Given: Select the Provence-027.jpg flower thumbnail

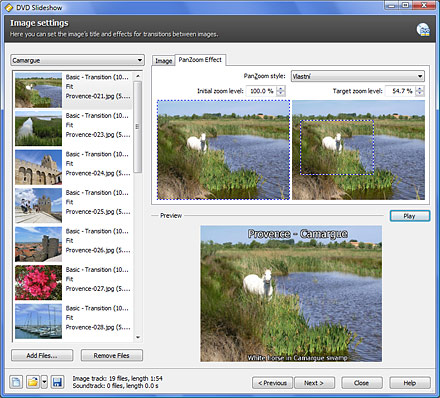Looking at the screenshot, I should click(x=38, y=282).
